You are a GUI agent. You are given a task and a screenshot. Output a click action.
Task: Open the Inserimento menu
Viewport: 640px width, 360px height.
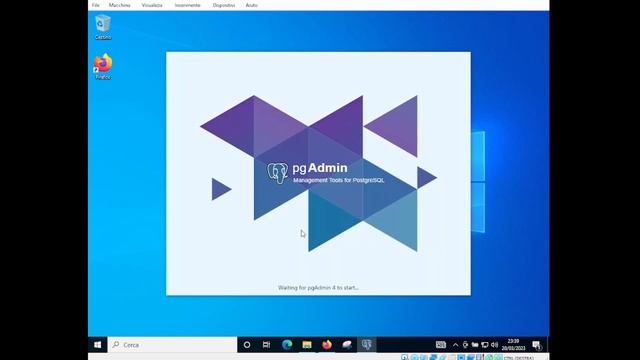187,5
